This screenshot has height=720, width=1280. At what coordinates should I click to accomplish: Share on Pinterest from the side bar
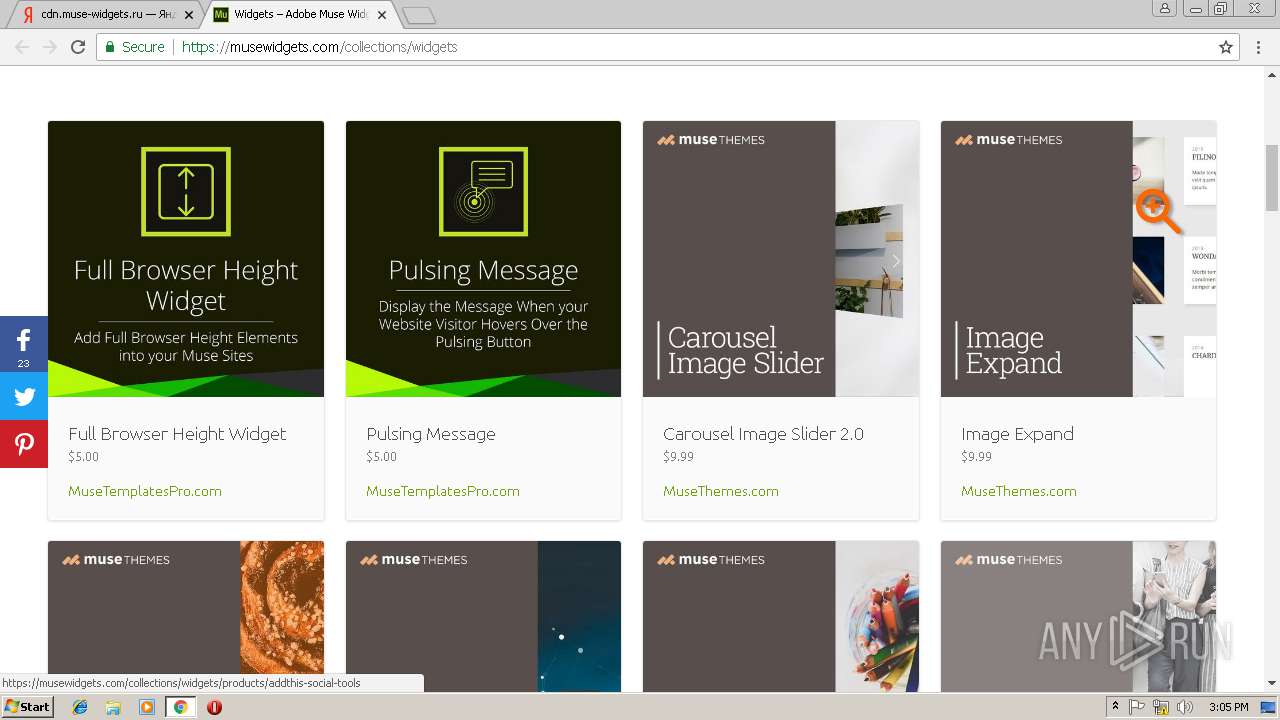coord(24,444)
